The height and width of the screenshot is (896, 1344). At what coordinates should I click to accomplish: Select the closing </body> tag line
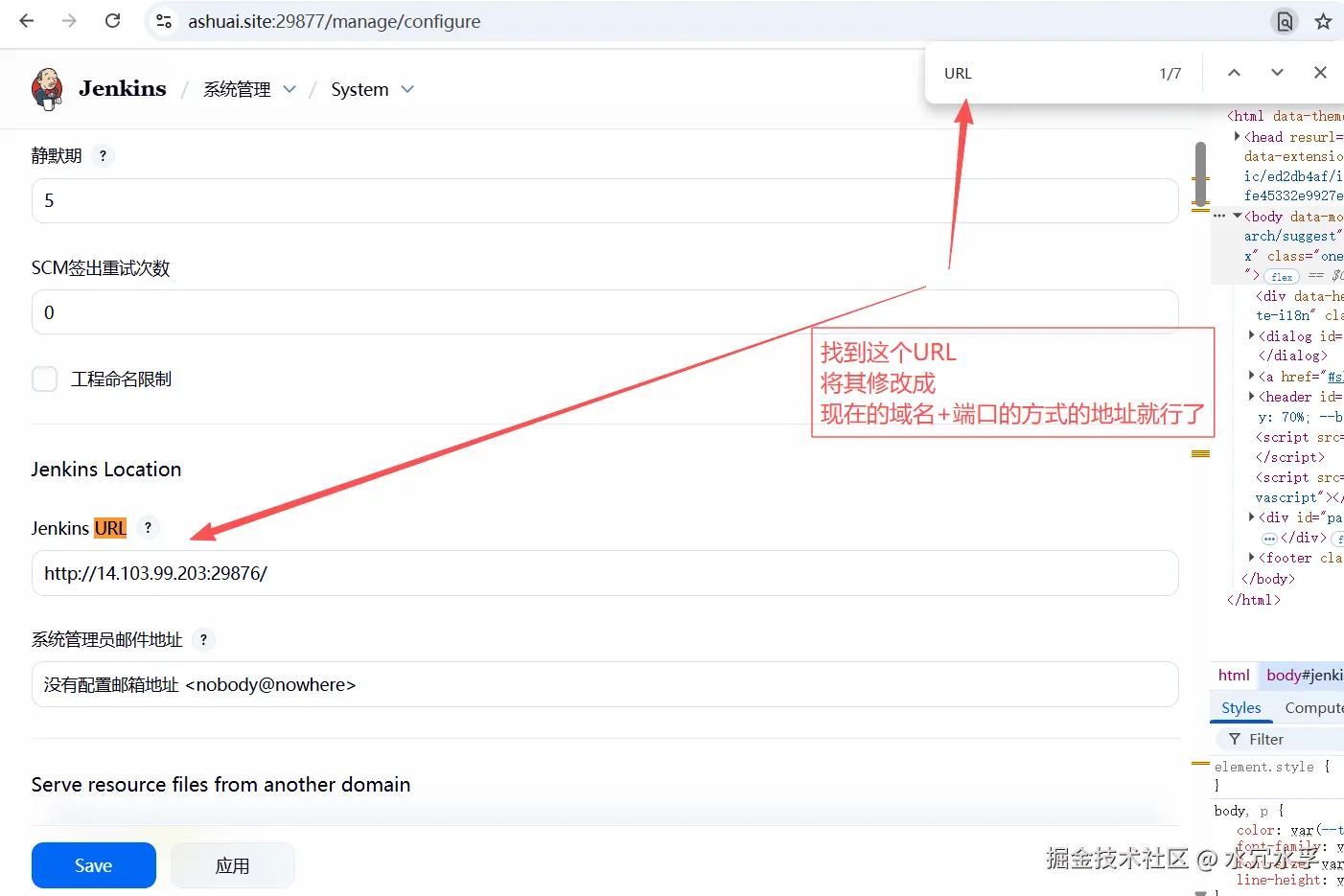click(1268, 579)
